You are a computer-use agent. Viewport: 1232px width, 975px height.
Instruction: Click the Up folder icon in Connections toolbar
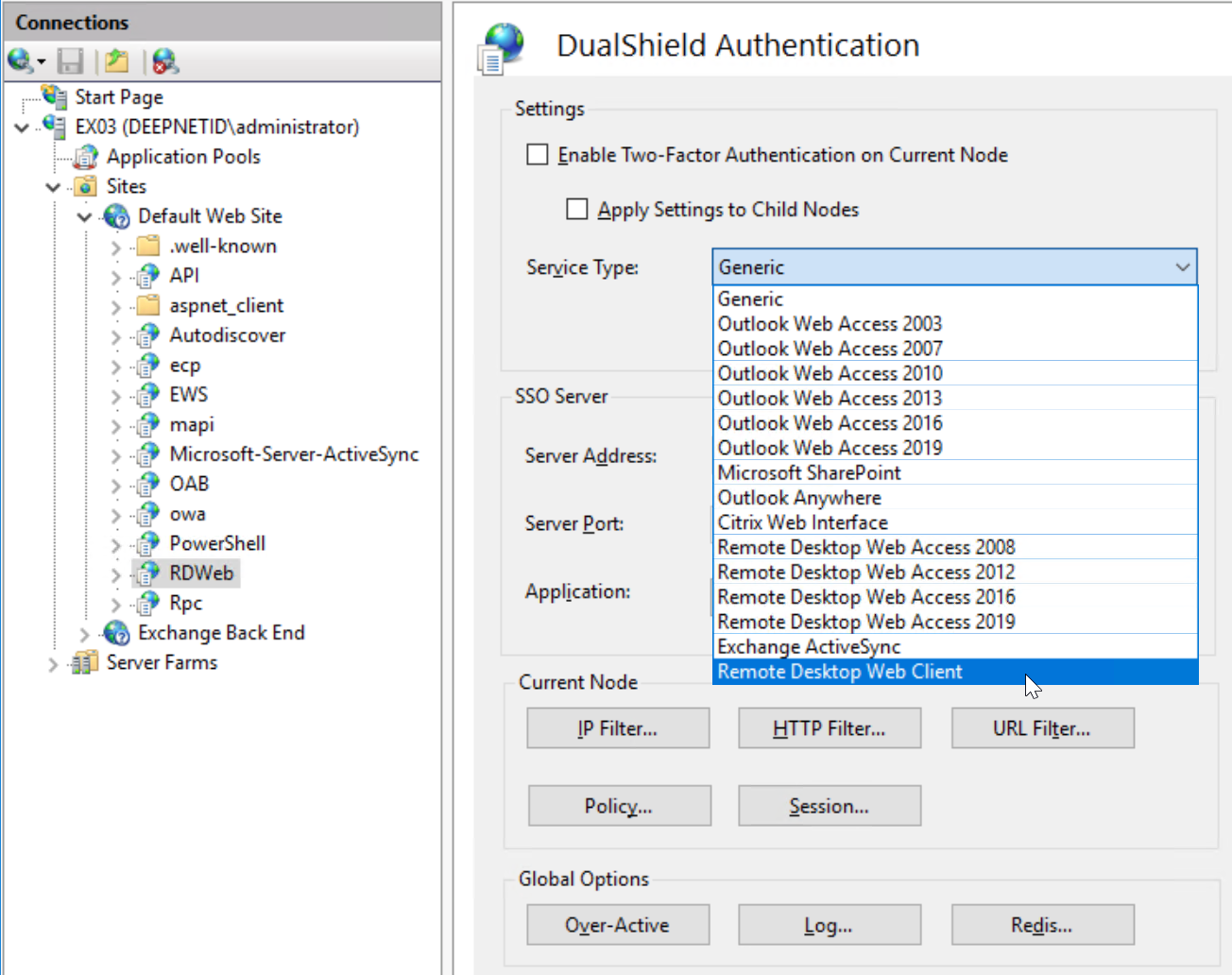point(117,61)
